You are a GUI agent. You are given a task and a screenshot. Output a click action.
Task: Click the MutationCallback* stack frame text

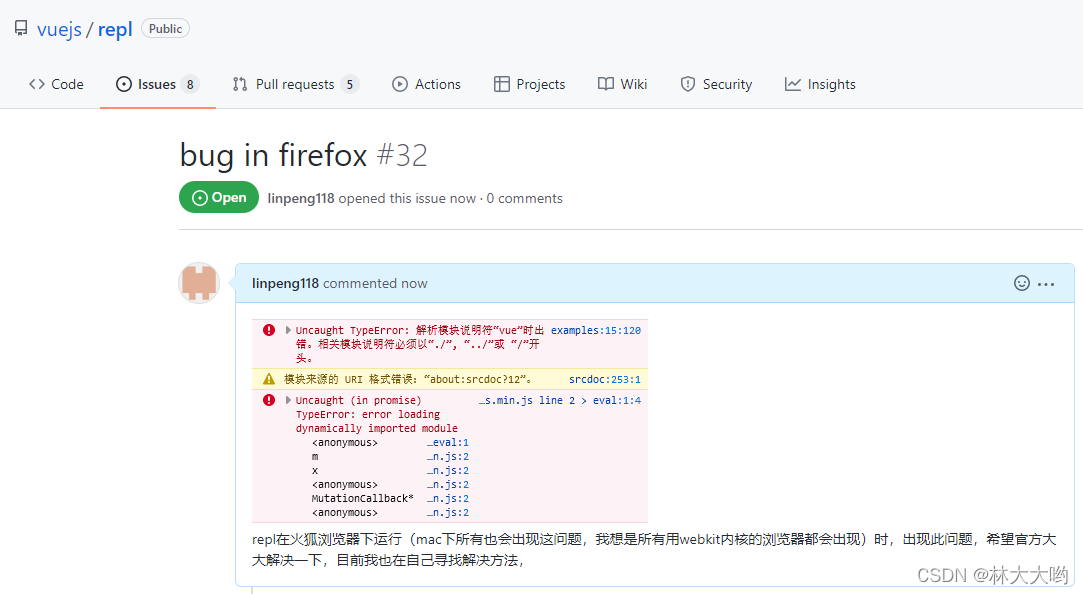(363, 498)
